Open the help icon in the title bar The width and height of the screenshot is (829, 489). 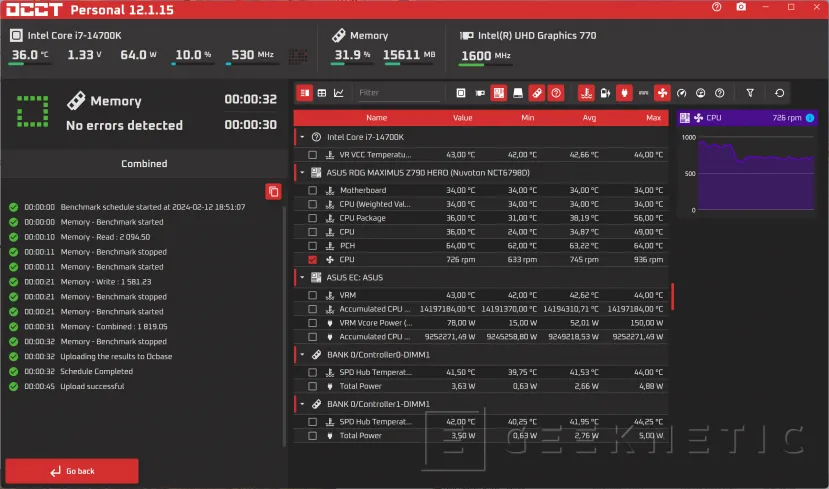[x=716, y=7]
